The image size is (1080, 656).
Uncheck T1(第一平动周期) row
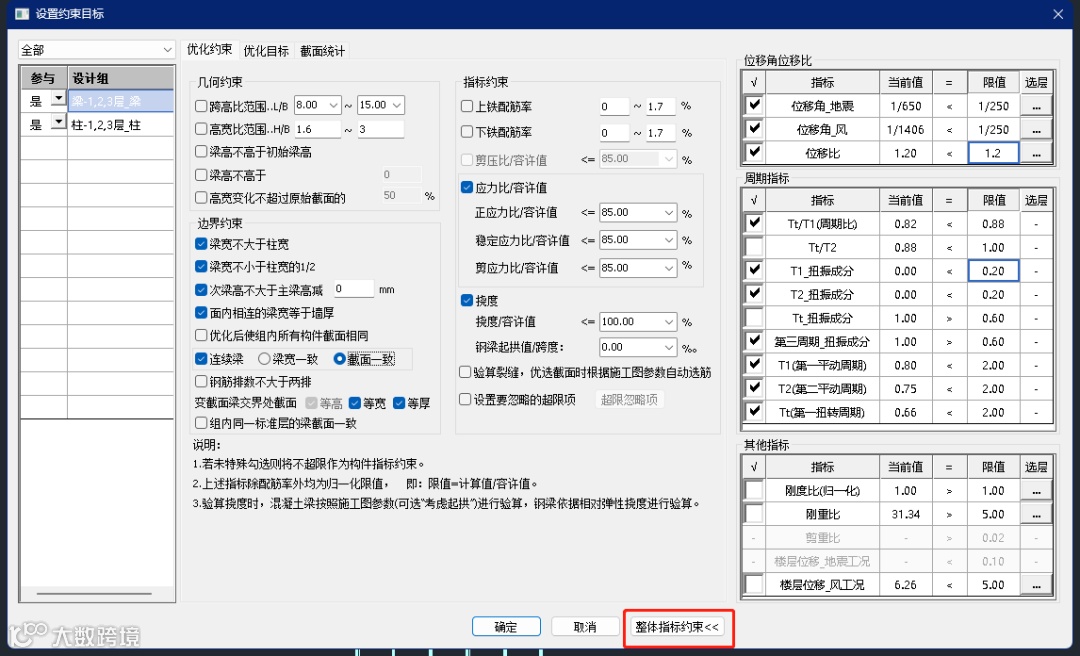[754, 365]
